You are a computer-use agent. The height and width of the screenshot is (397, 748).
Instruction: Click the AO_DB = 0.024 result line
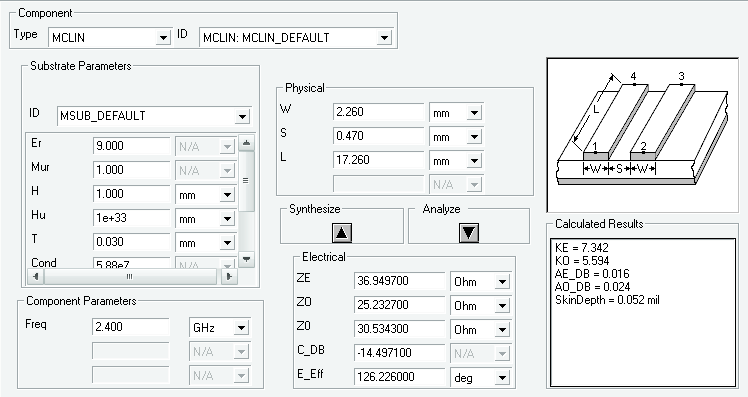click(x=592, y=287)
